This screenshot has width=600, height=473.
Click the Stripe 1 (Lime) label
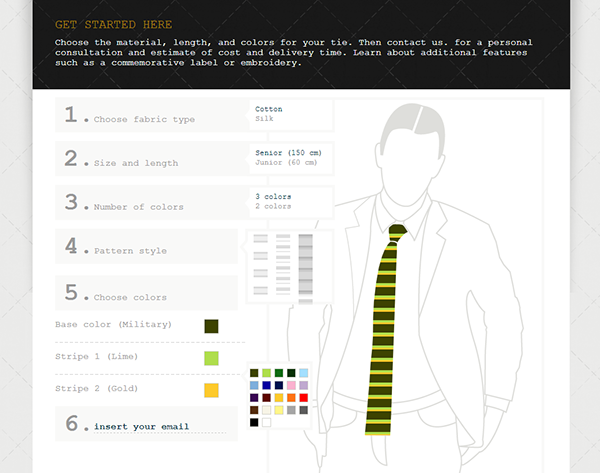[96, 357]
